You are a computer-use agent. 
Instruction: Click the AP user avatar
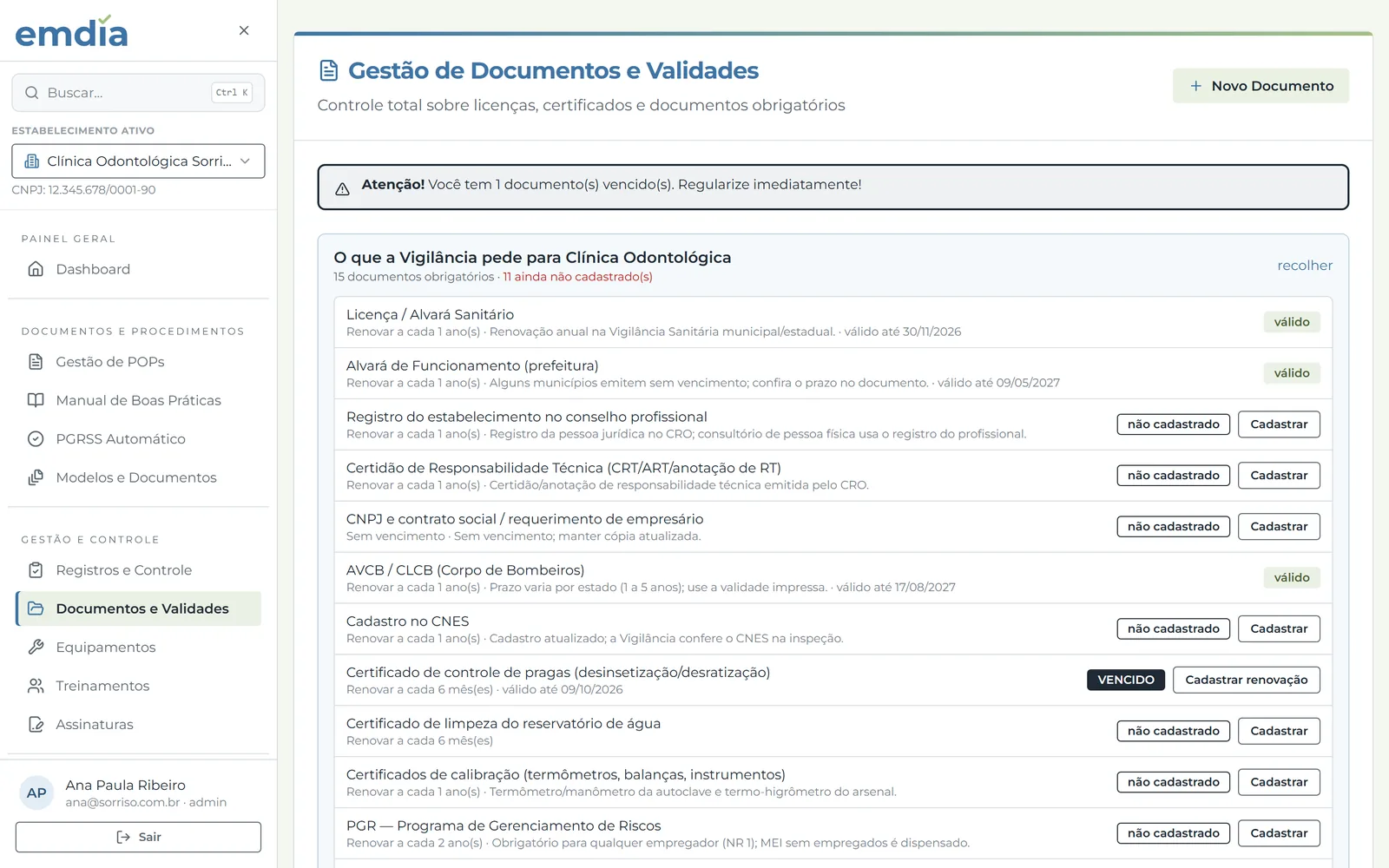(36, 792)
